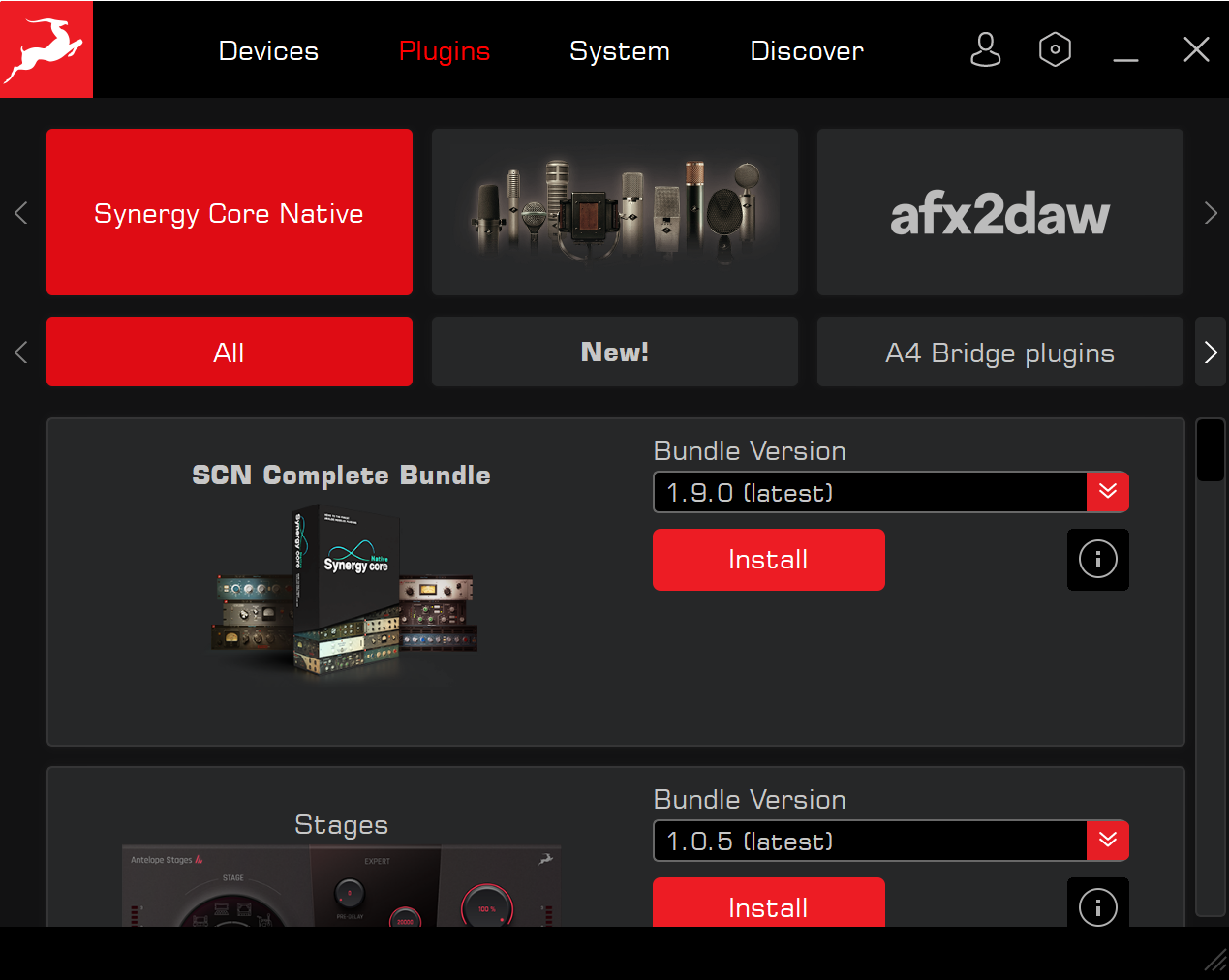Select the Plugins tab
The width and height of the screenshot is (1229, 980).
445,51
